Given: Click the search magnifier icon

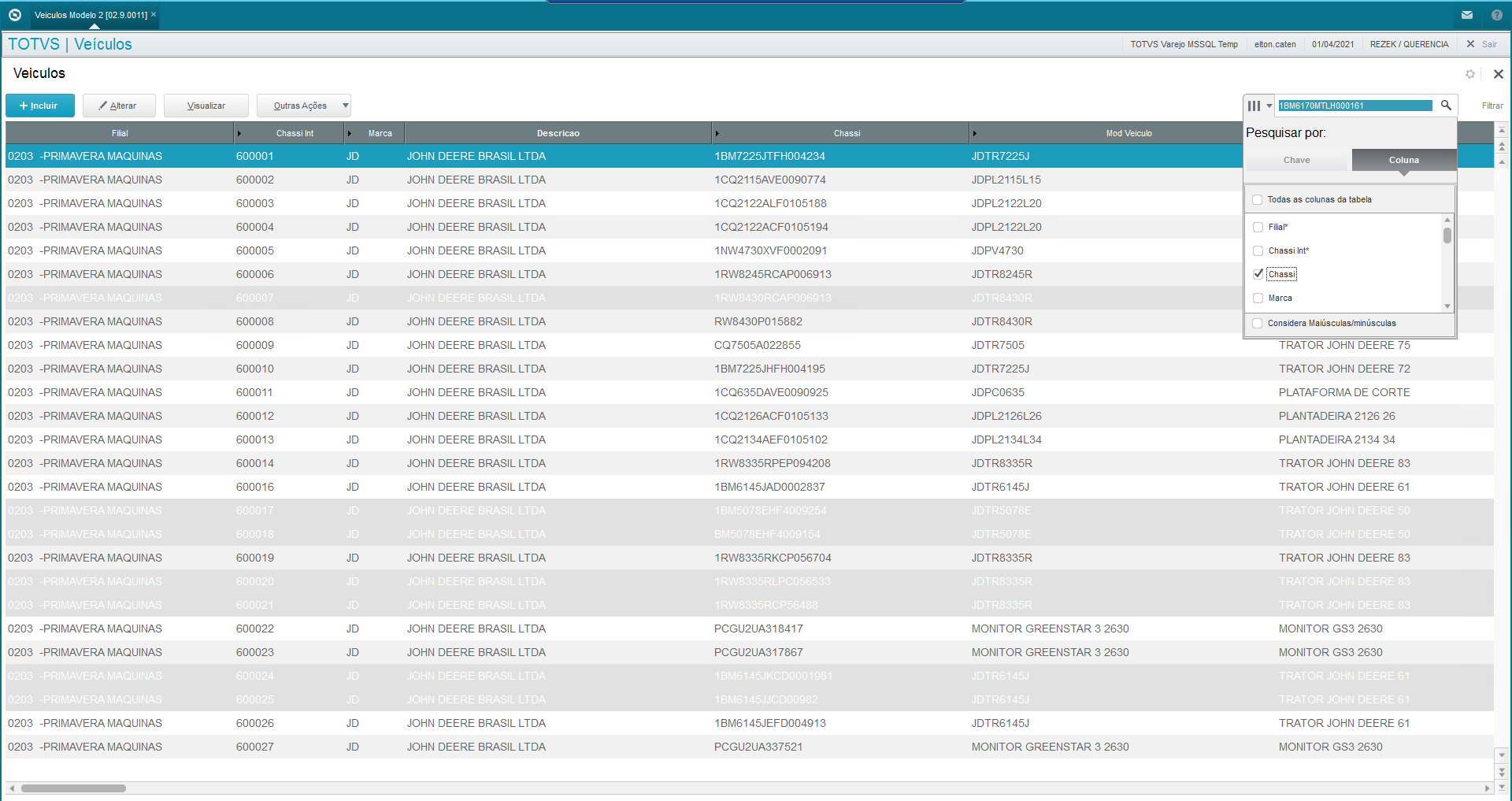Looking at the screenshot, I should [x=1446, y=105].
